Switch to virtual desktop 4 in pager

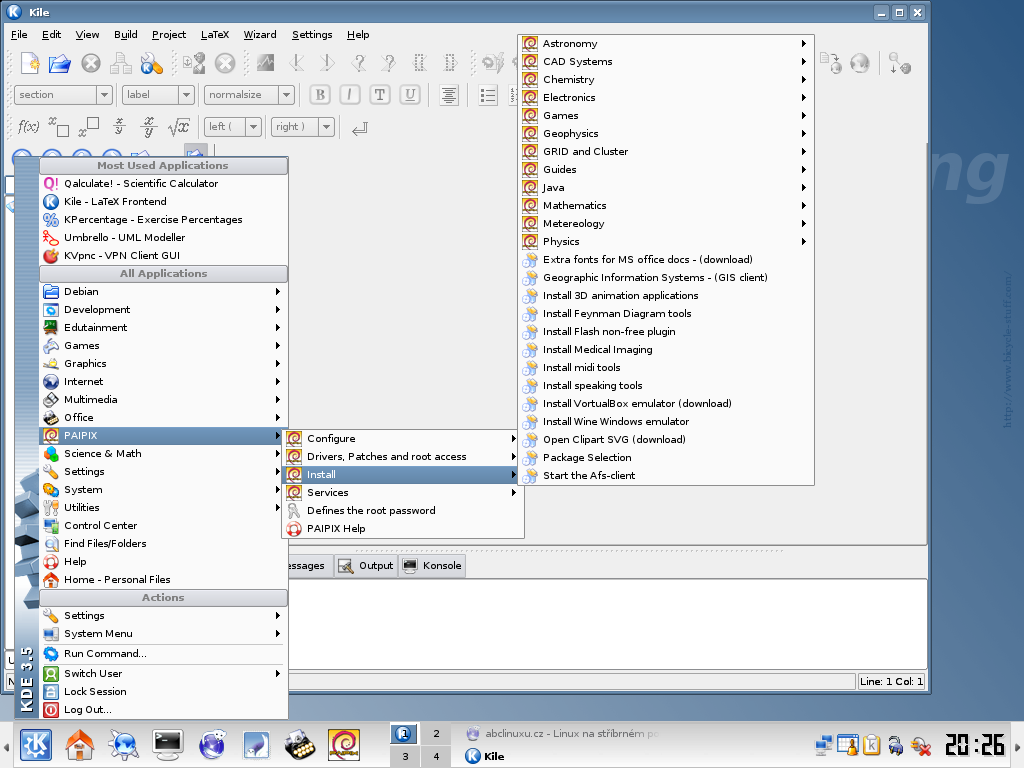pyautogui.click(x=436, y=756)
